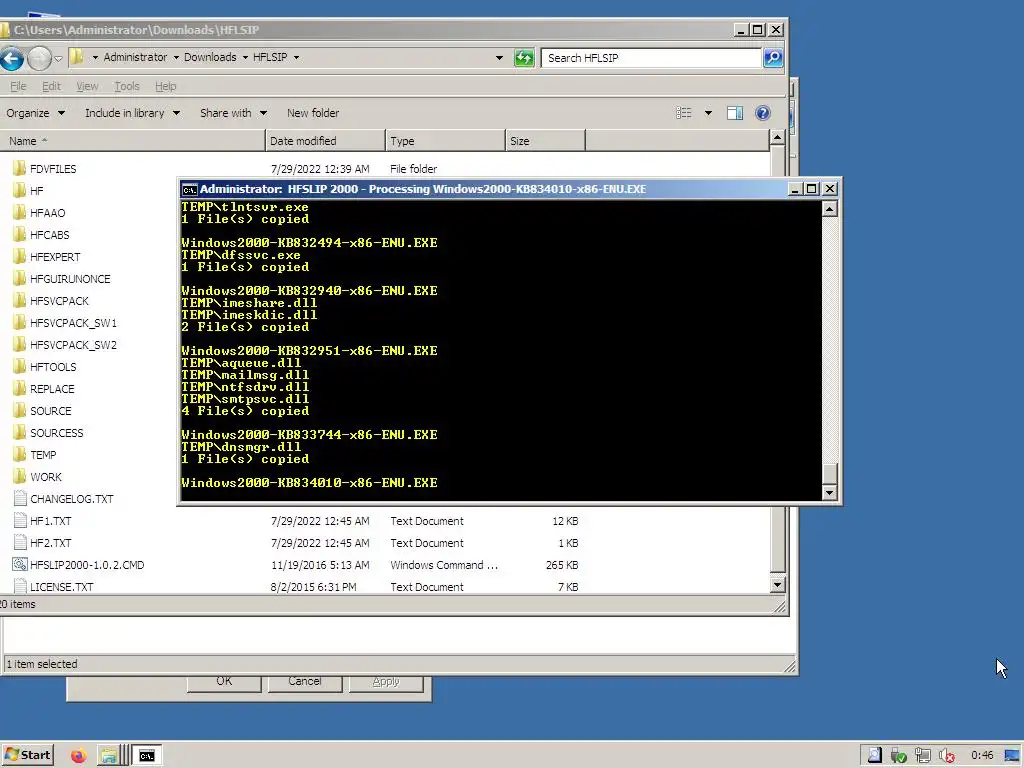Screen dimensions: 1024x768
Task: Select the HFAAO folder
Action: pyautogui.click(x=47, y=213)
